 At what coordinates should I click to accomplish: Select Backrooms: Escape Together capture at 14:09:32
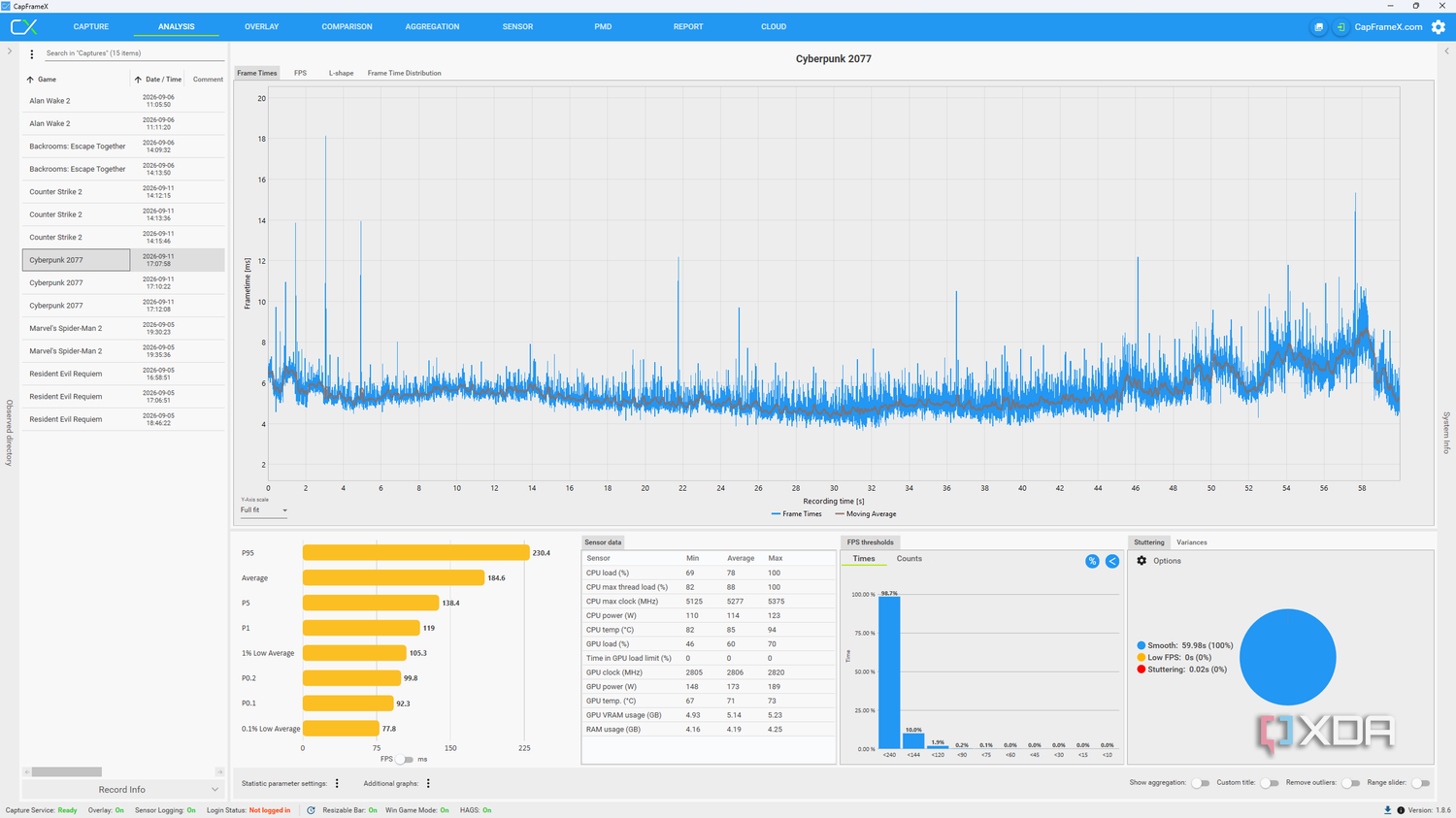click(123, 147)
